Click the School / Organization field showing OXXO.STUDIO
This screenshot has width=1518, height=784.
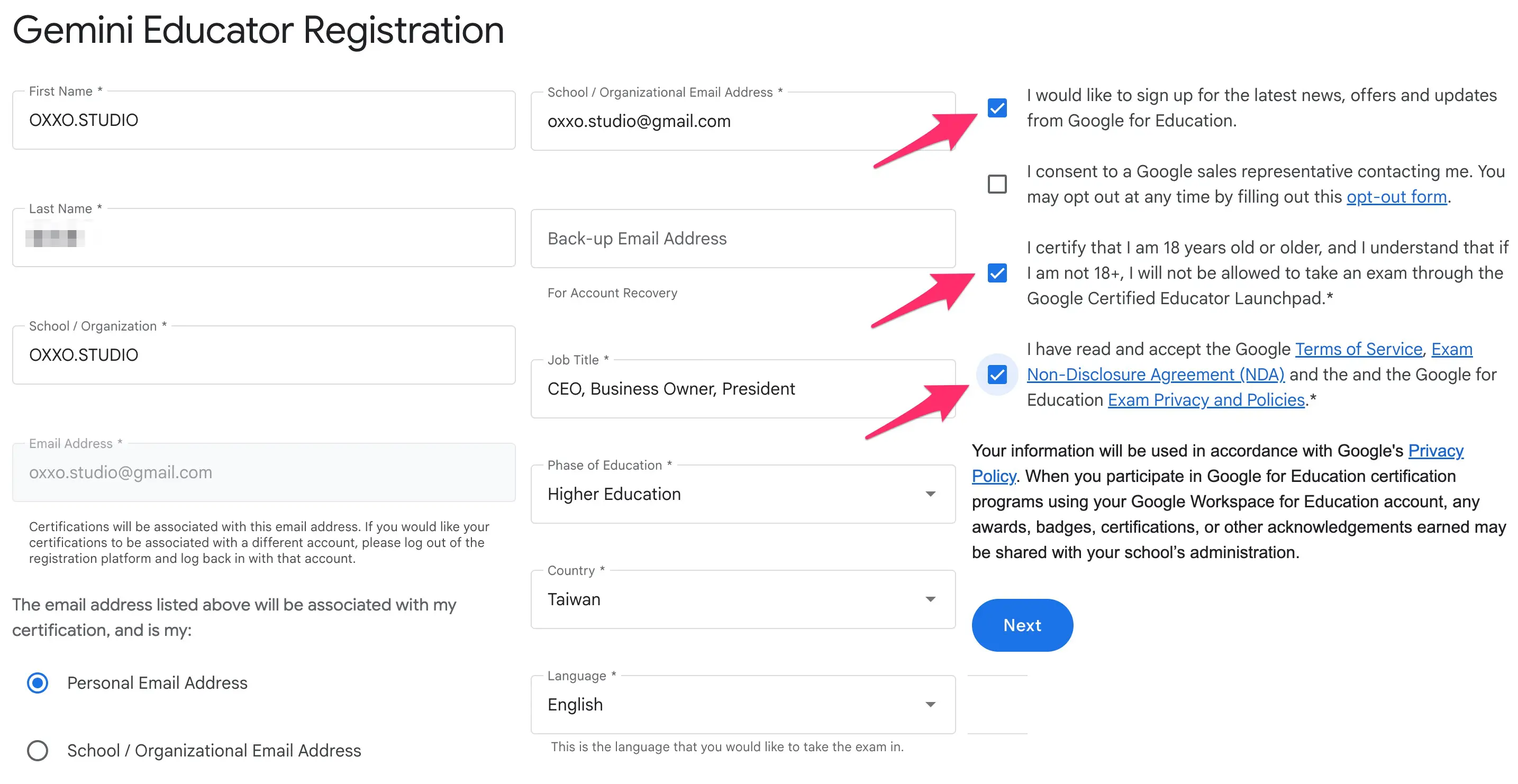tap(263, 354)
